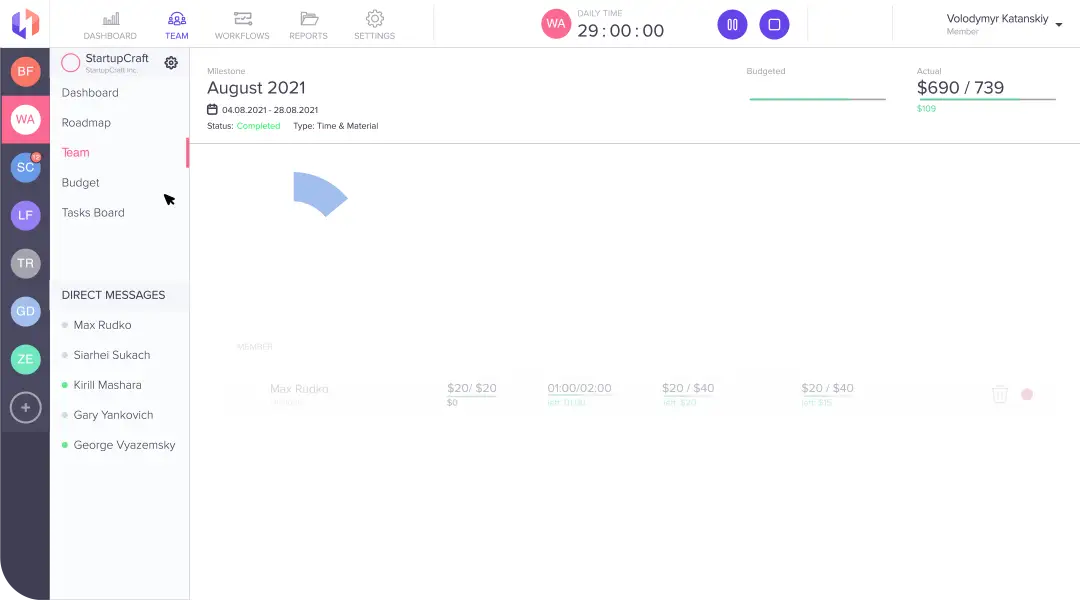The width and height of the screenshot is (1080, 600).
Task: Open Workflows from the top navigation
Action: tap(242, 24)
